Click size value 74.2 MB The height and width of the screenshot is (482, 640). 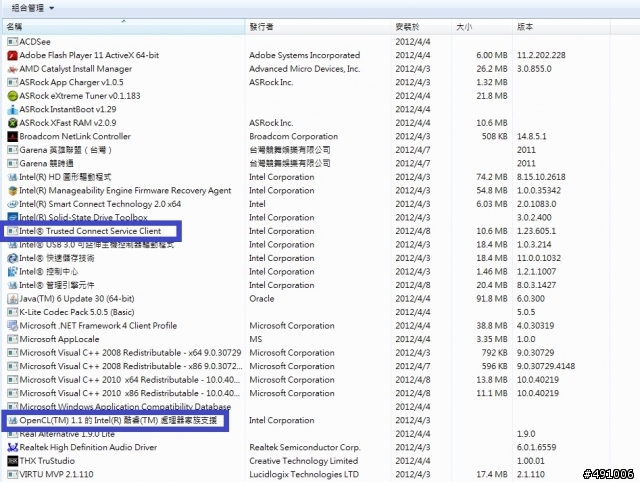point(492,177)
